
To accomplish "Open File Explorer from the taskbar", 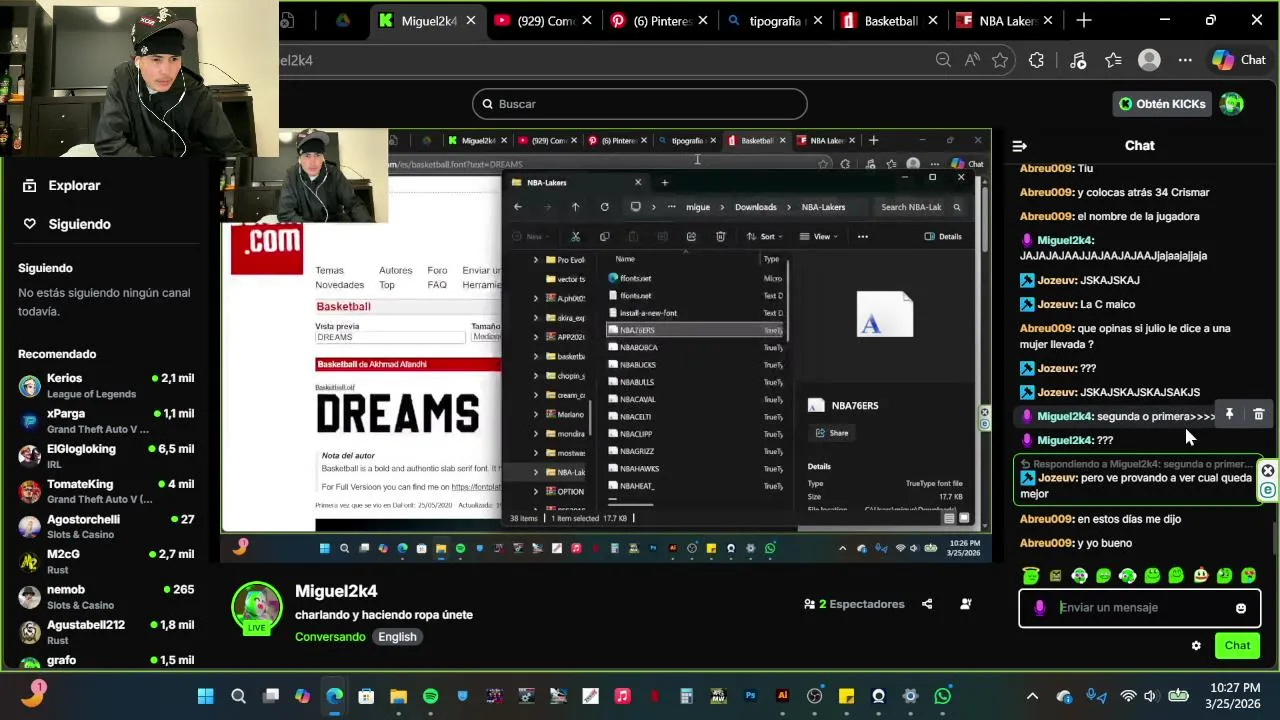I will click(x=398, y=696).
